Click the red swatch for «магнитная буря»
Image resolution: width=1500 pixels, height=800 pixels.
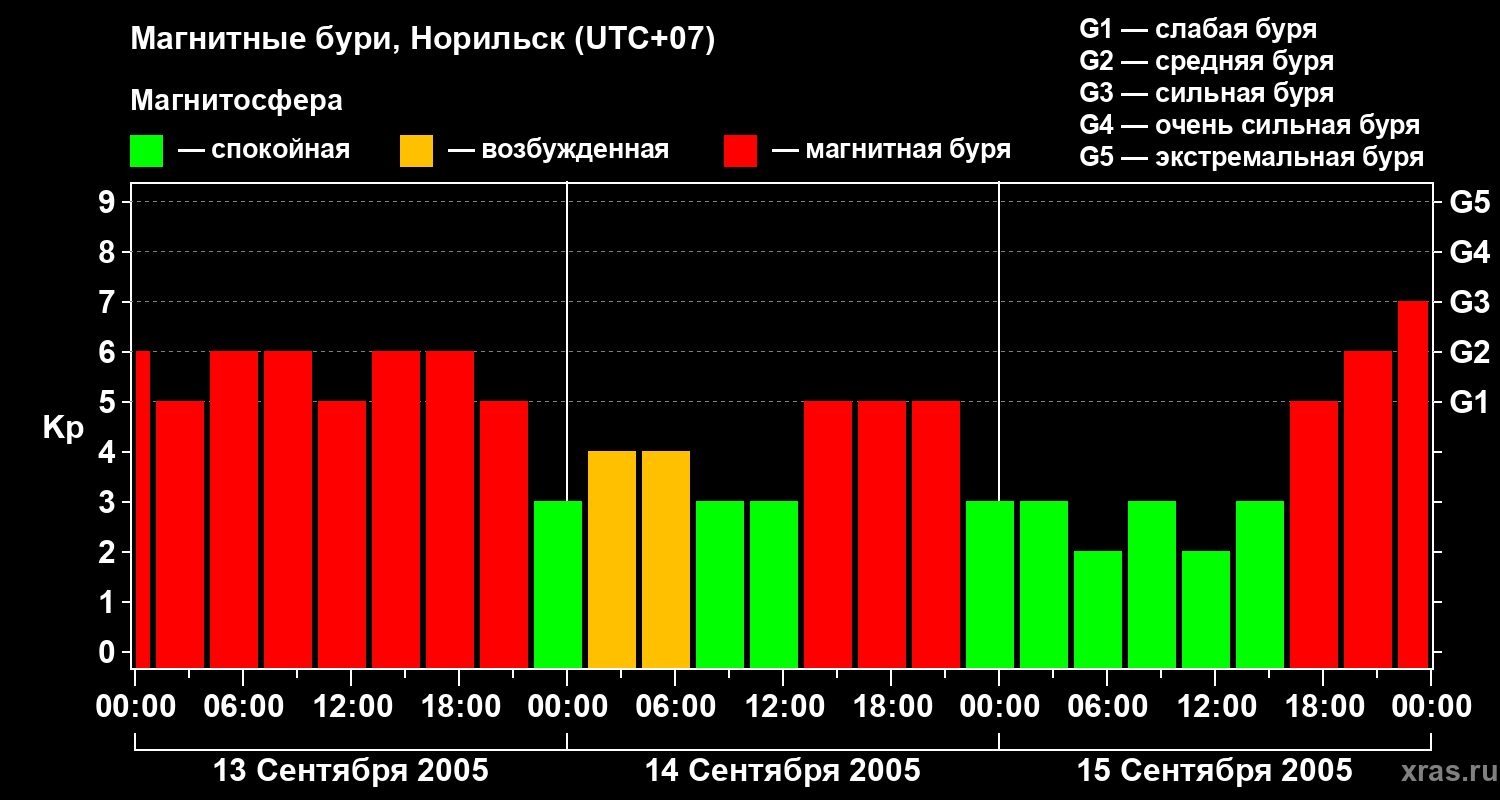740,151
